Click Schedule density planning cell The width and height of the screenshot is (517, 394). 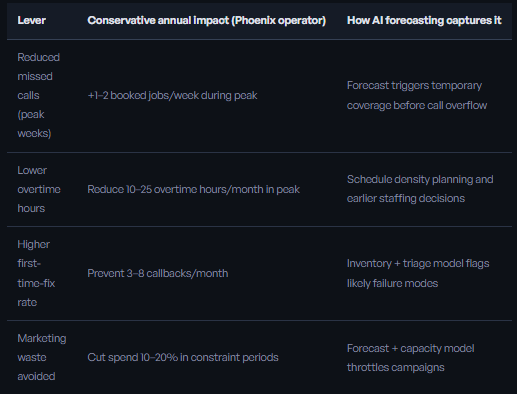point(420,189)
